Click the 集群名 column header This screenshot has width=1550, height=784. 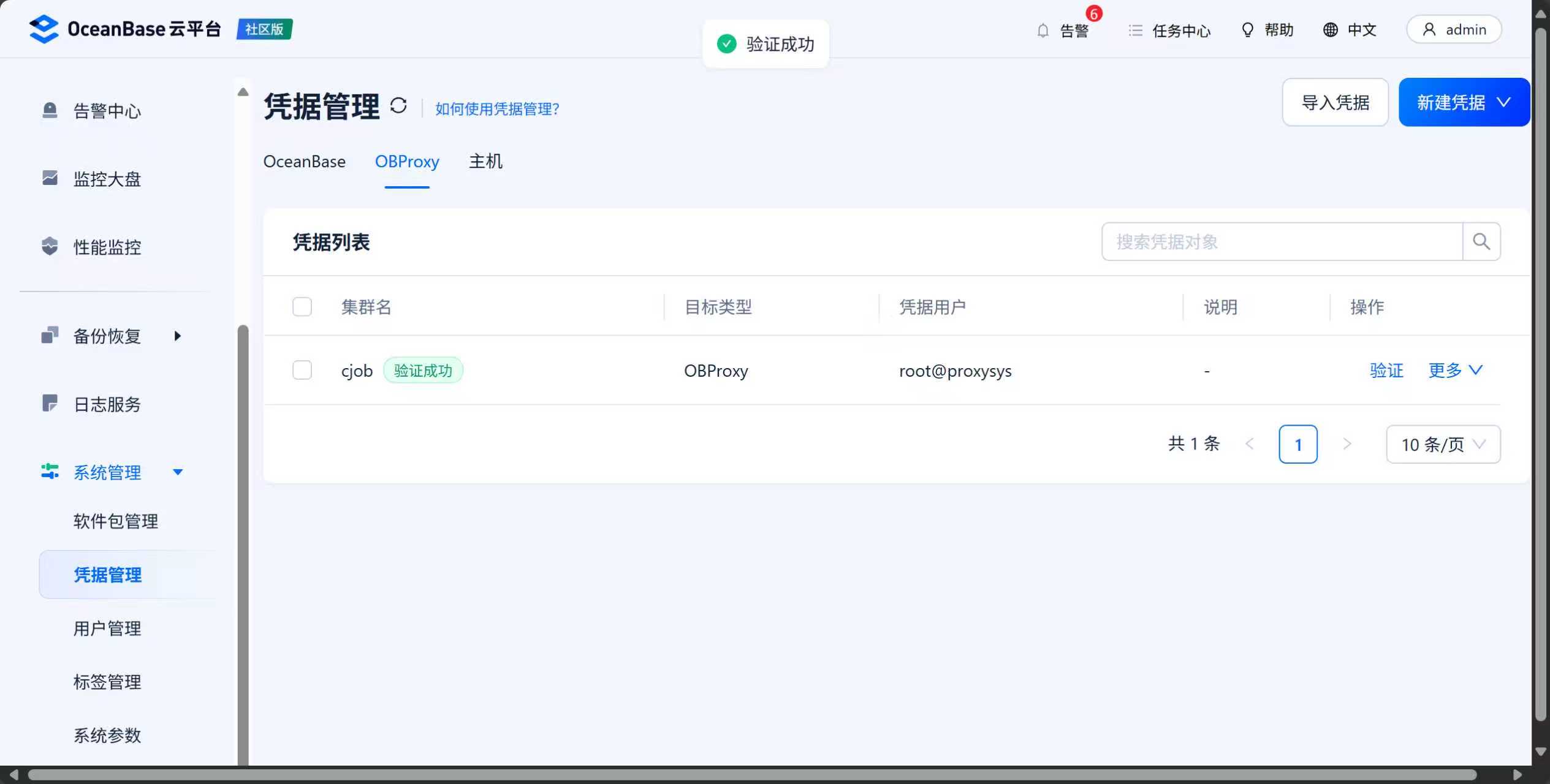point(366,307)
